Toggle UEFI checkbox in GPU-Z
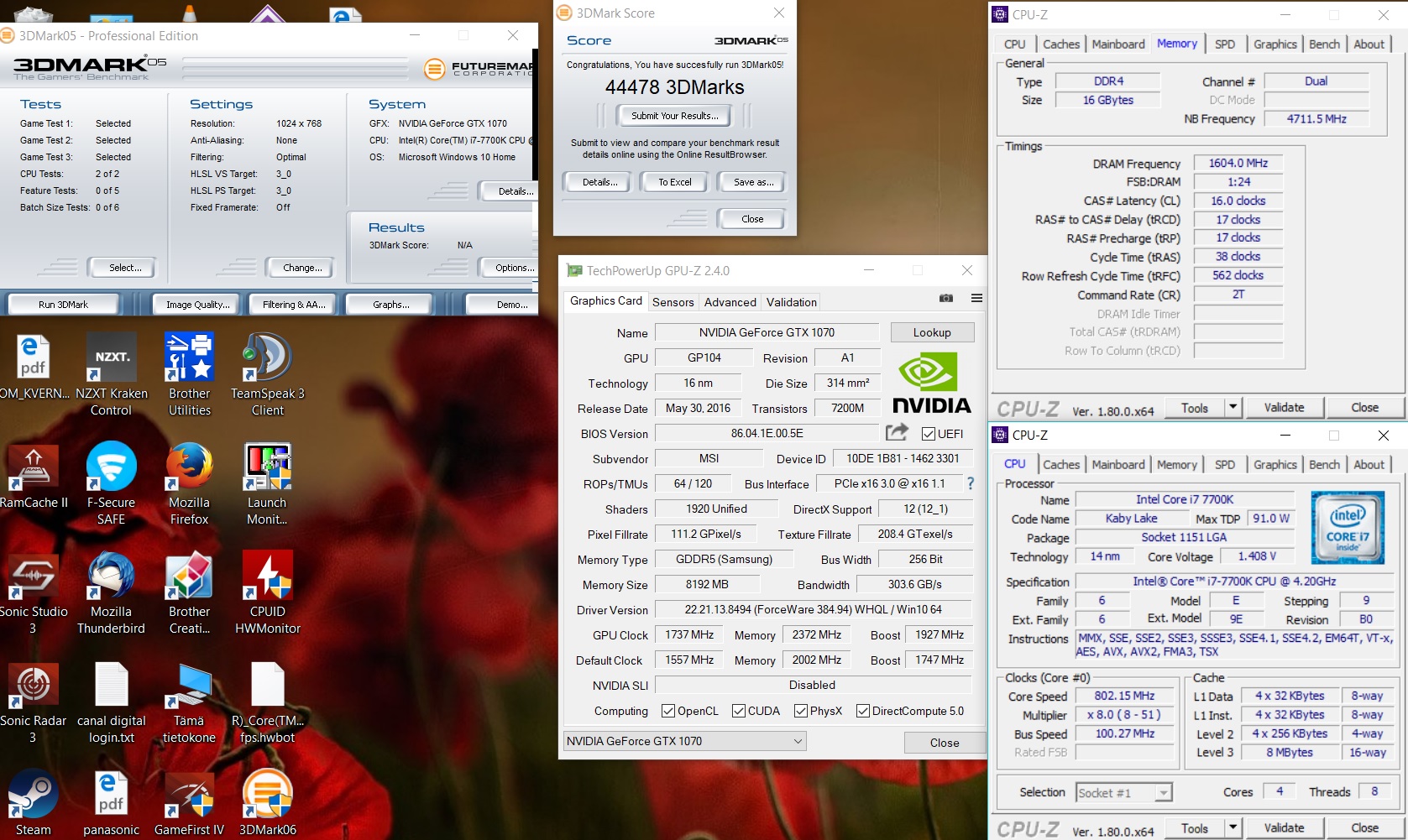This screenshot has height=840, width=1408. point(929,434)
